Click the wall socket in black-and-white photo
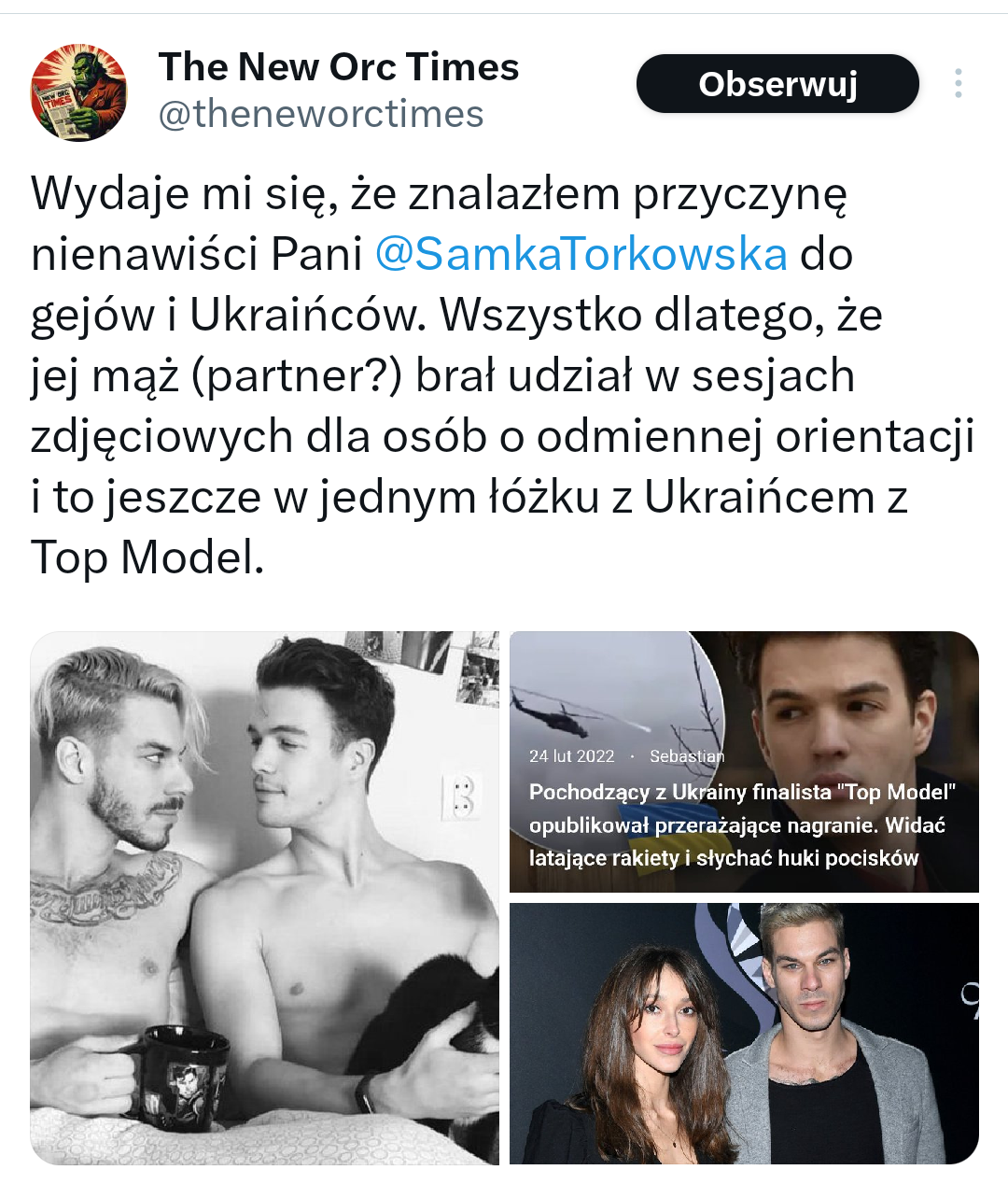This screenshot has width=1008, height=1198. pyautogui.click(x=460, y=796)
